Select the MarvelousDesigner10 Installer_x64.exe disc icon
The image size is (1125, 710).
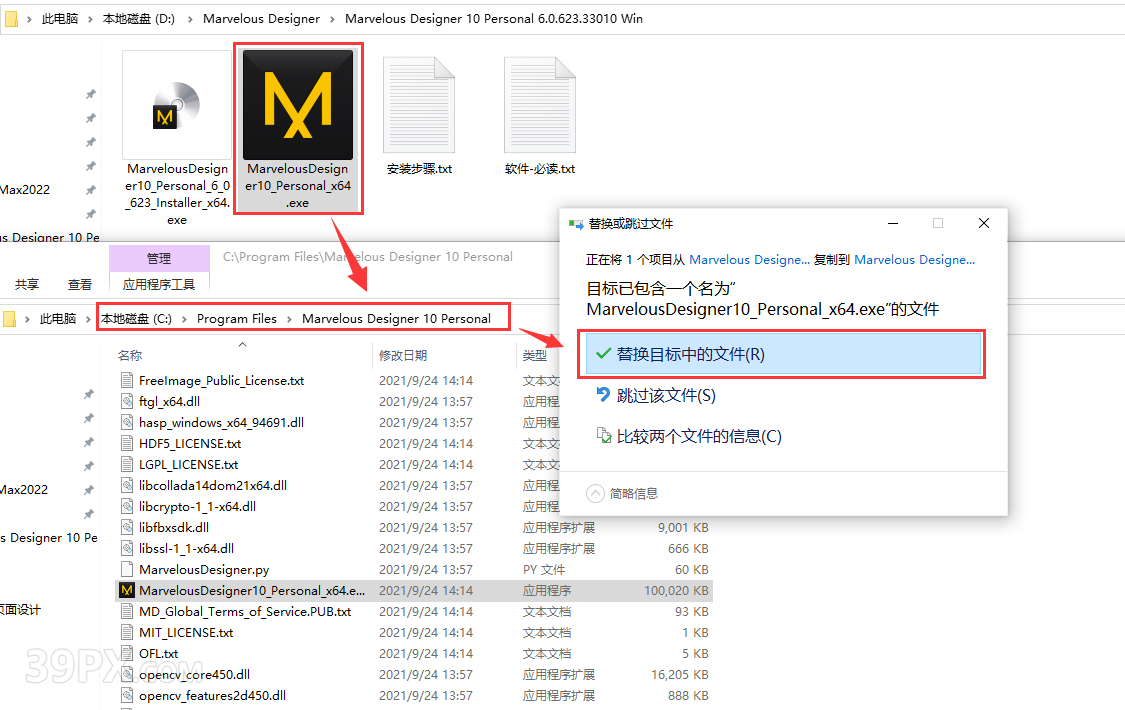tap(176, 105)
